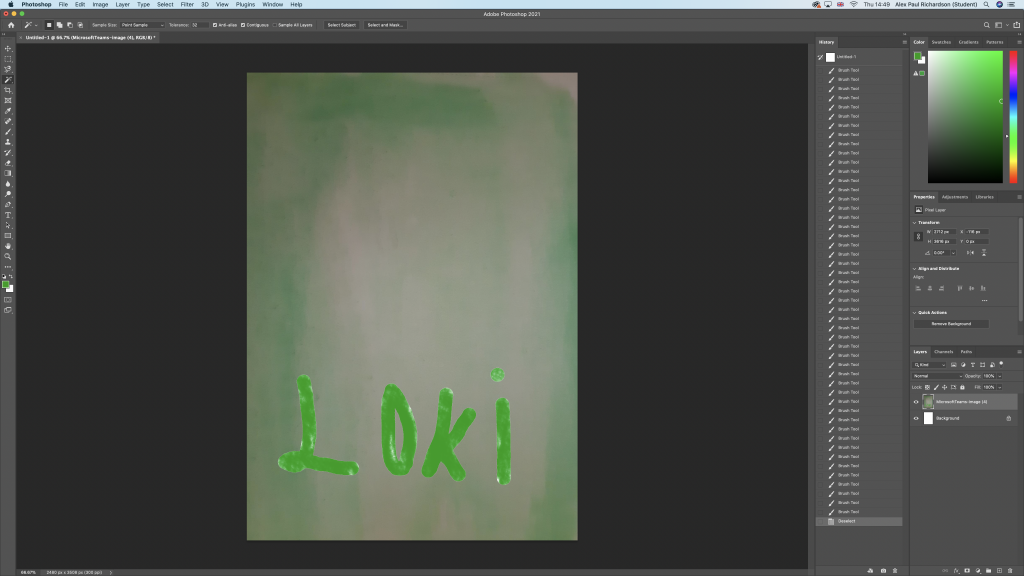This screenshot has height=576, width=1024.
Task: Select the Clone Stamp tool
Action: (8, 142)
